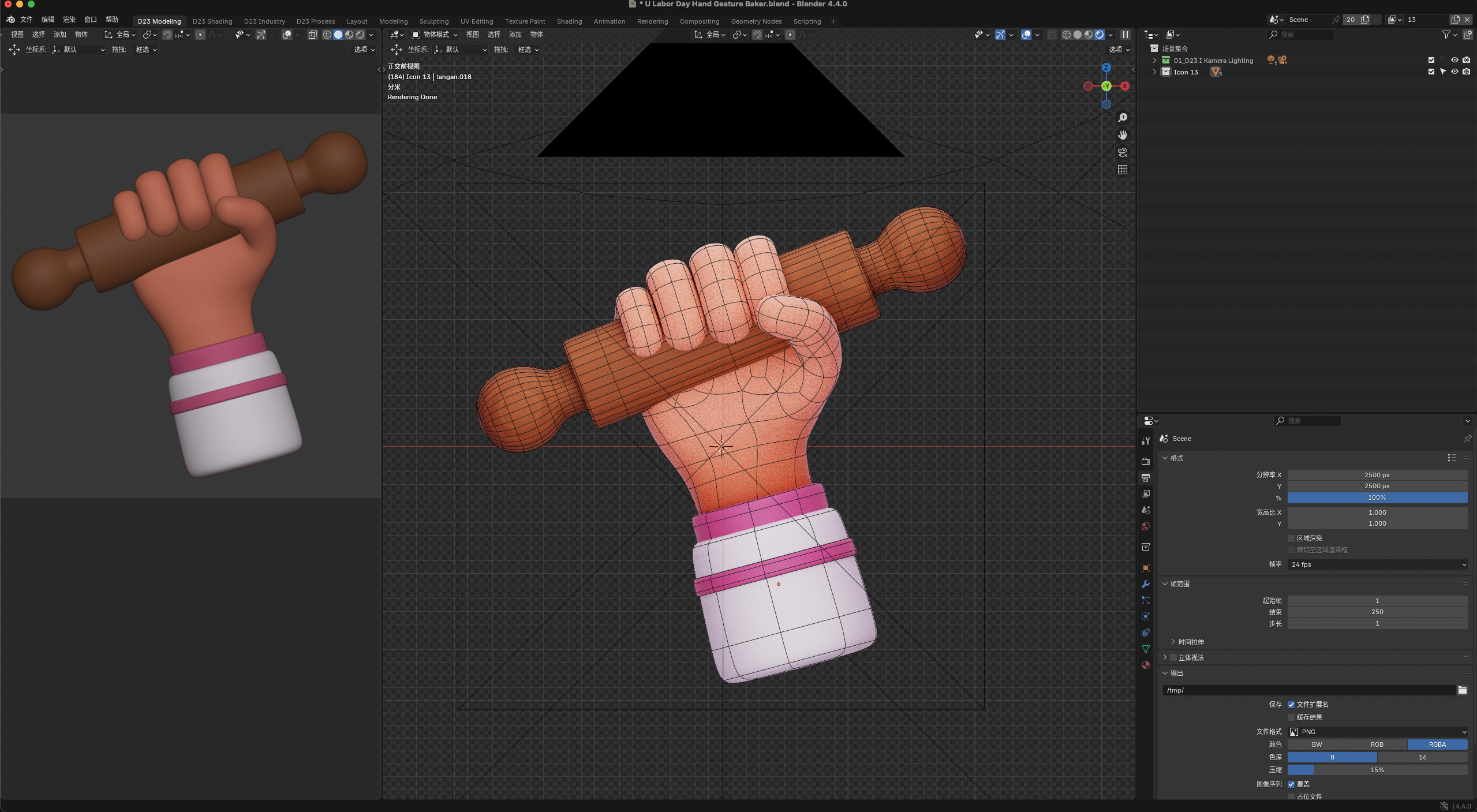Click the zoom magnifier icon in viewport
Image resolution: width=1477 pixels, height=812 pixels.
(1123, 118)
